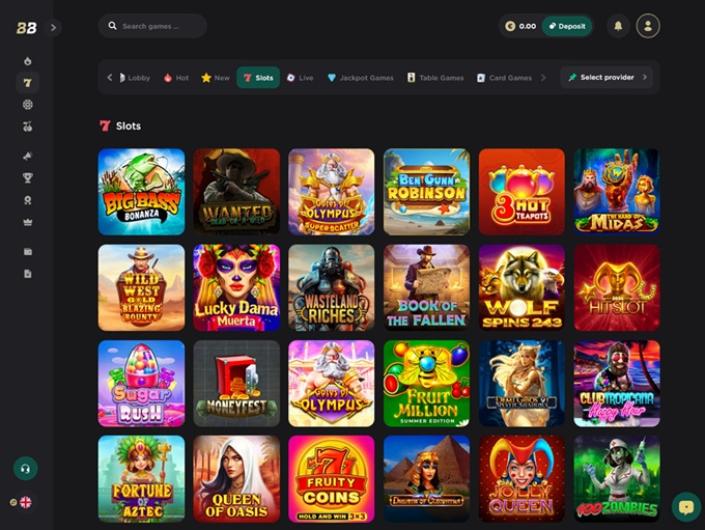Click the cherries icon in sidebar
This screenshot has height=530, width=705.
click(28, 127)
